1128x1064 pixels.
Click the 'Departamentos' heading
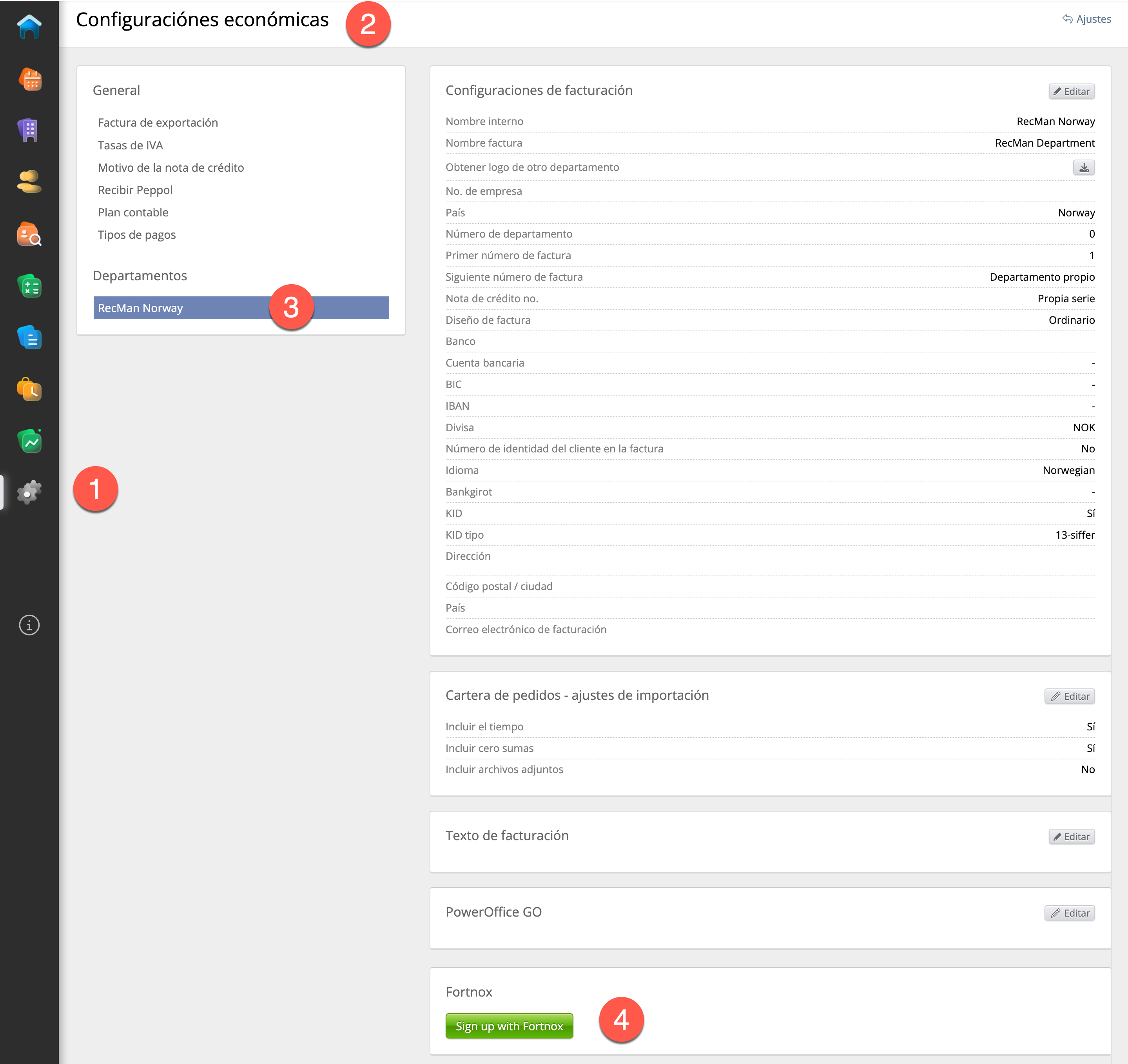tap(140, 276)
